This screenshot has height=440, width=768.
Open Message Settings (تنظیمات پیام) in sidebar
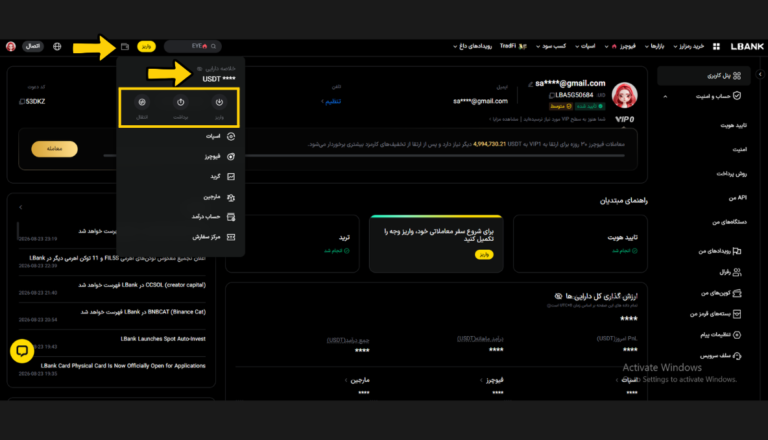720,335
